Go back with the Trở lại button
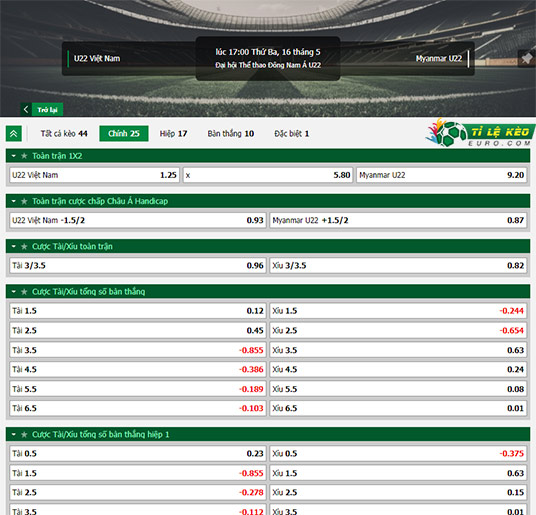 tap(48, 110)
